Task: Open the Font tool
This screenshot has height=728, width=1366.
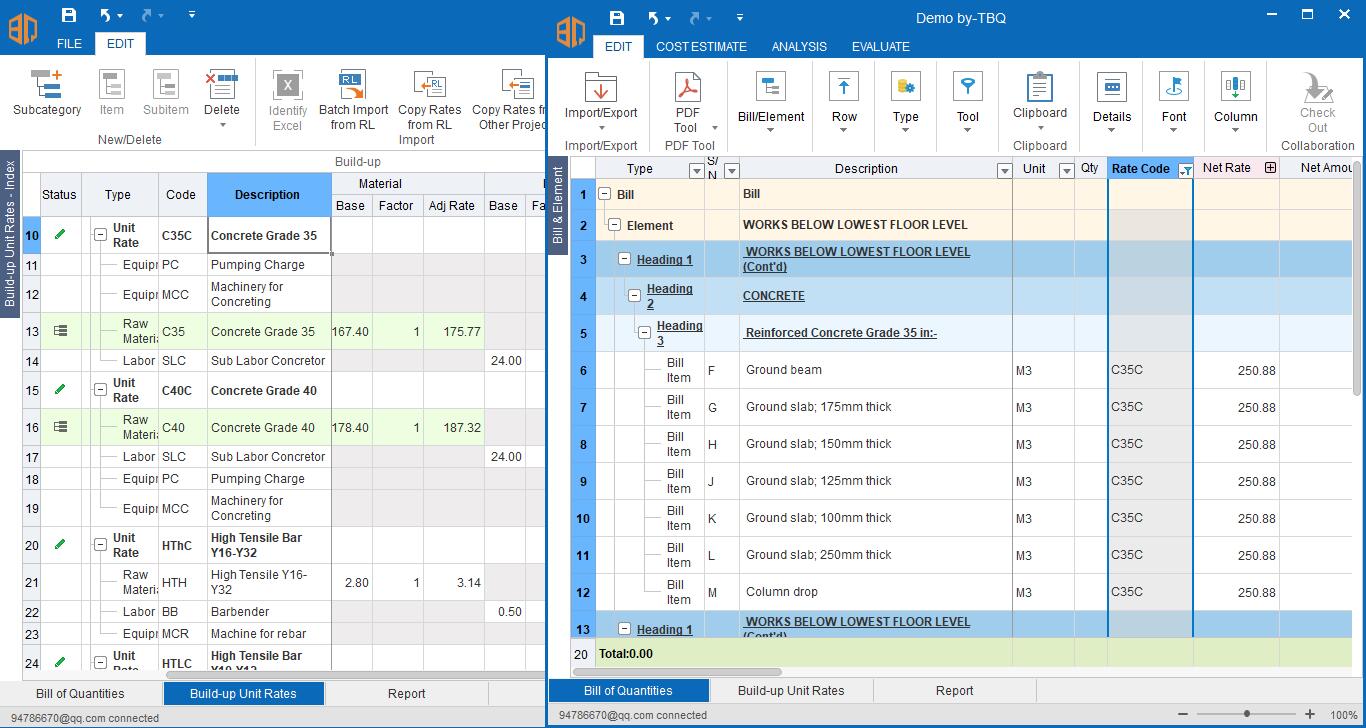Action: (x=1174, y=89)
